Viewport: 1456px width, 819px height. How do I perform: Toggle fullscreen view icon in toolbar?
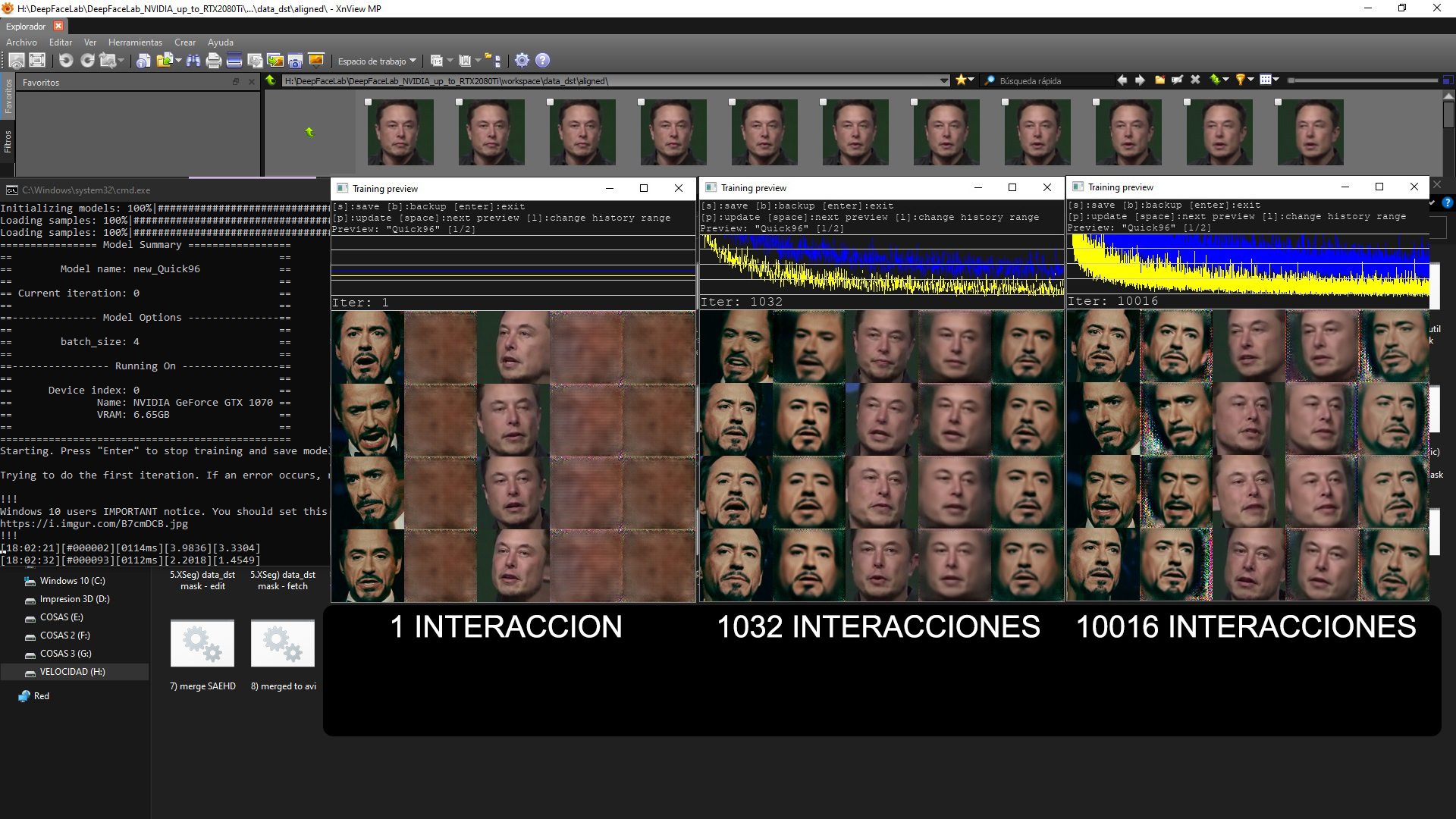pos(37,60)
